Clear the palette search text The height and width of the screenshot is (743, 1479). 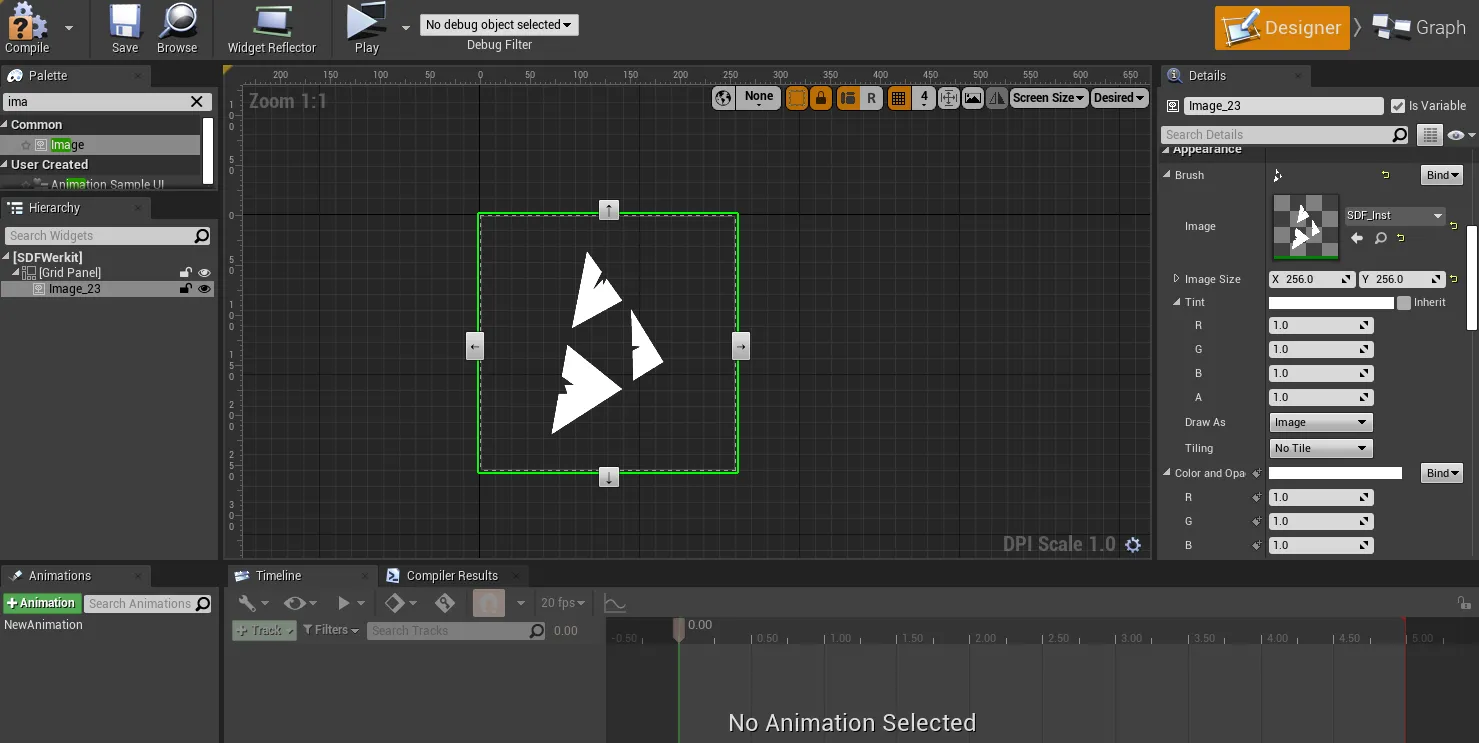197,101
